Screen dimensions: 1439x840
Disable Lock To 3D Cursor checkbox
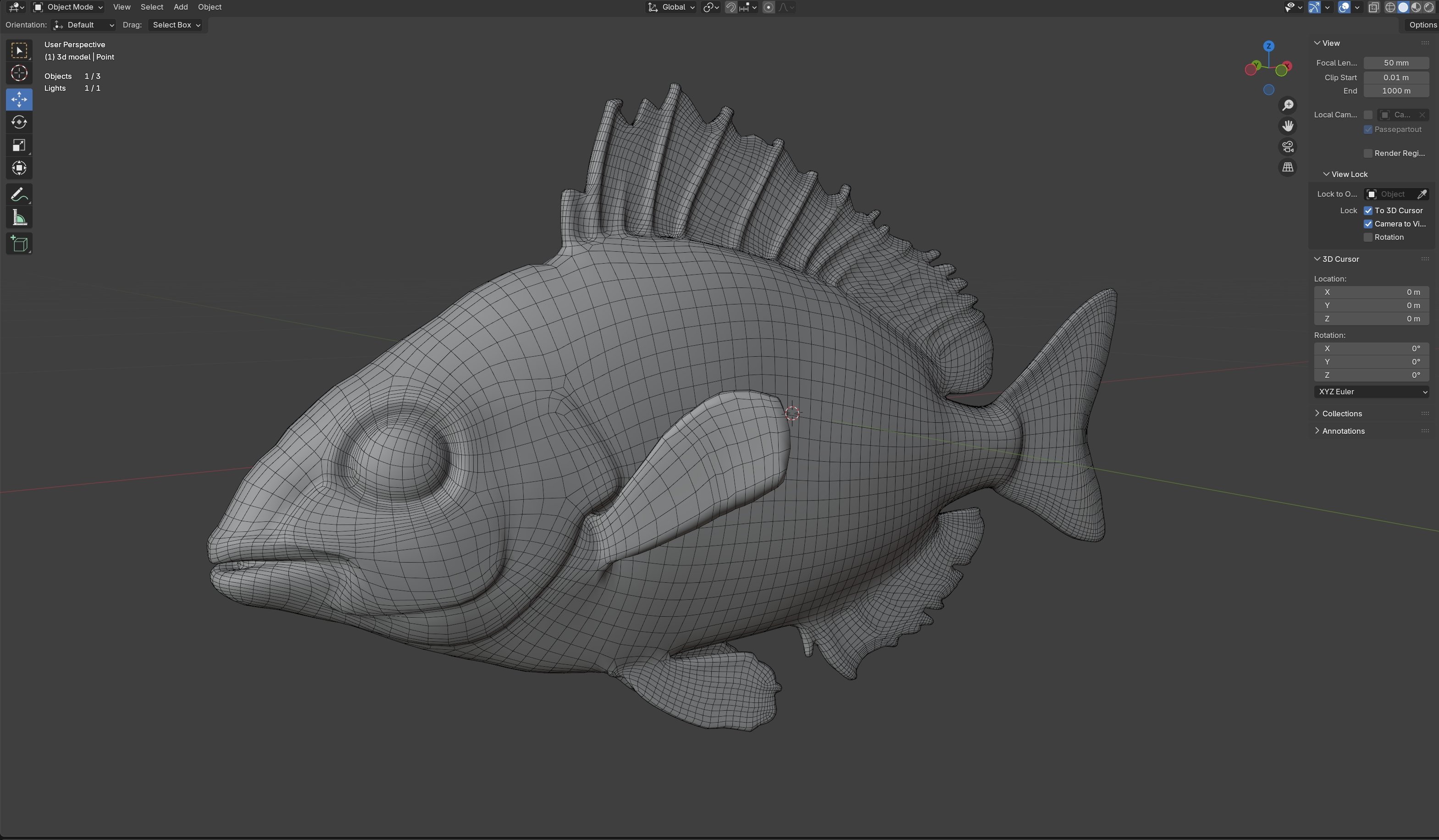[x=1367, y=211]
